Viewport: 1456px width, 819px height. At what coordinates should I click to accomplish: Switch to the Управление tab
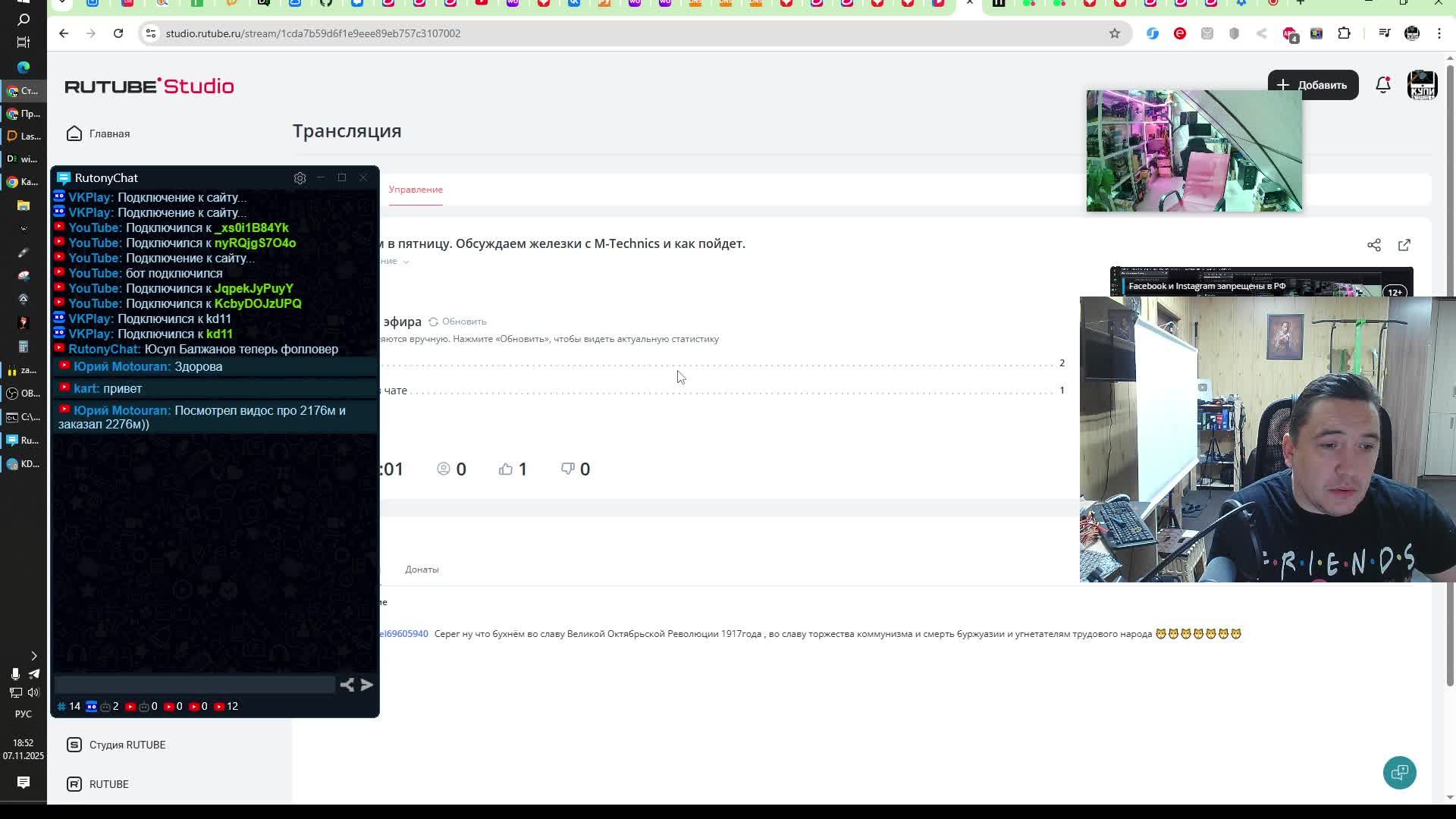click(416, 190)
